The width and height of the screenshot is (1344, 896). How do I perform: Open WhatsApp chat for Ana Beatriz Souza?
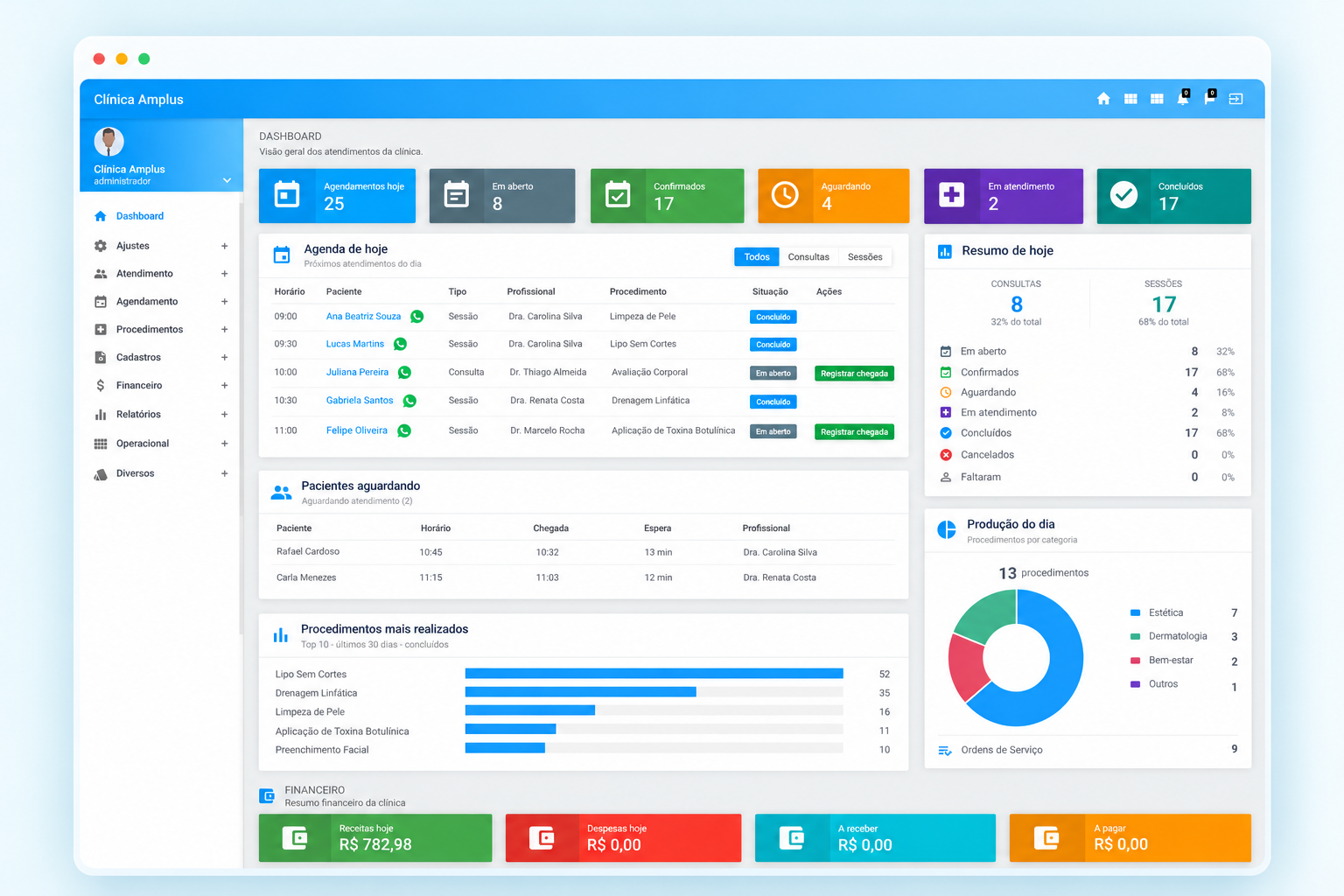(x=417, y=317)
